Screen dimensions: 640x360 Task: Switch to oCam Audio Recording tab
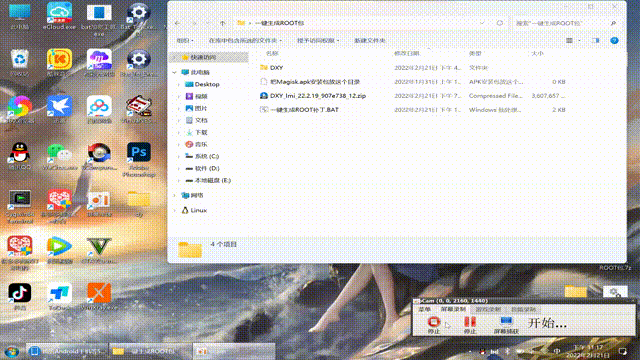pyautogui.click(x=524, y=309)
